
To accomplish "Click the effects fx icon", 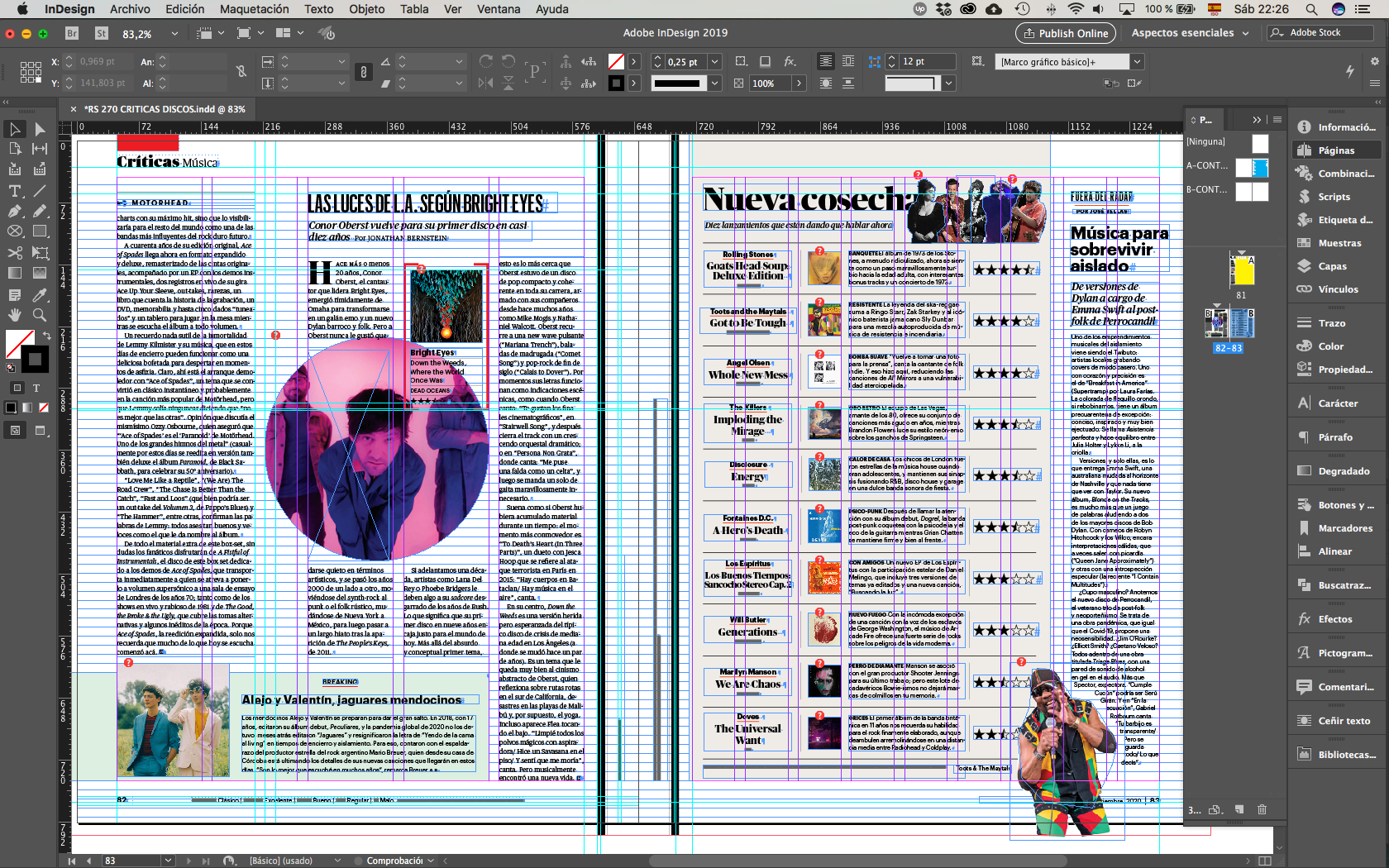I will (790, 62).
